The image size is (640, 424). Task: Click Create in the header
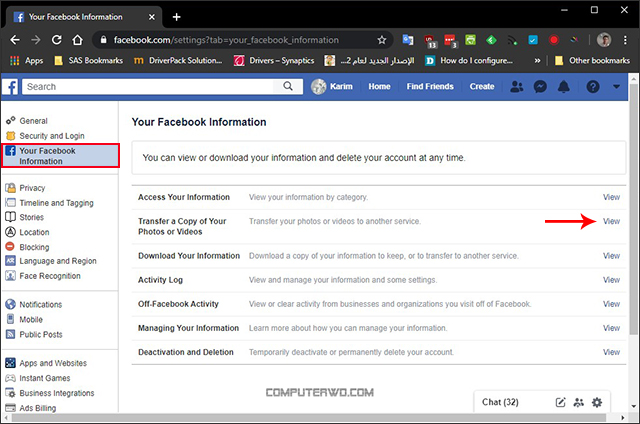[x=482, y=87]
